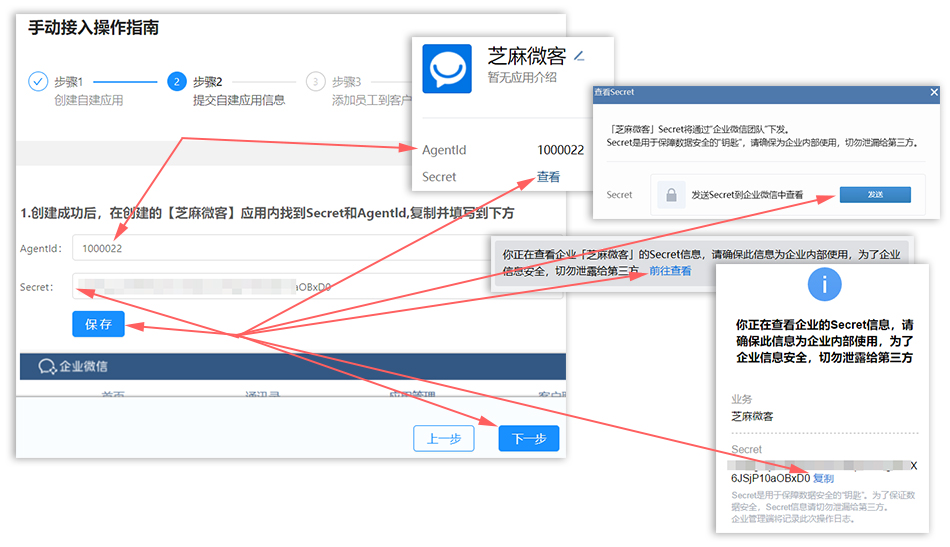Click the AgentId label in the app card
950x547 pixels.
point(444,150)
